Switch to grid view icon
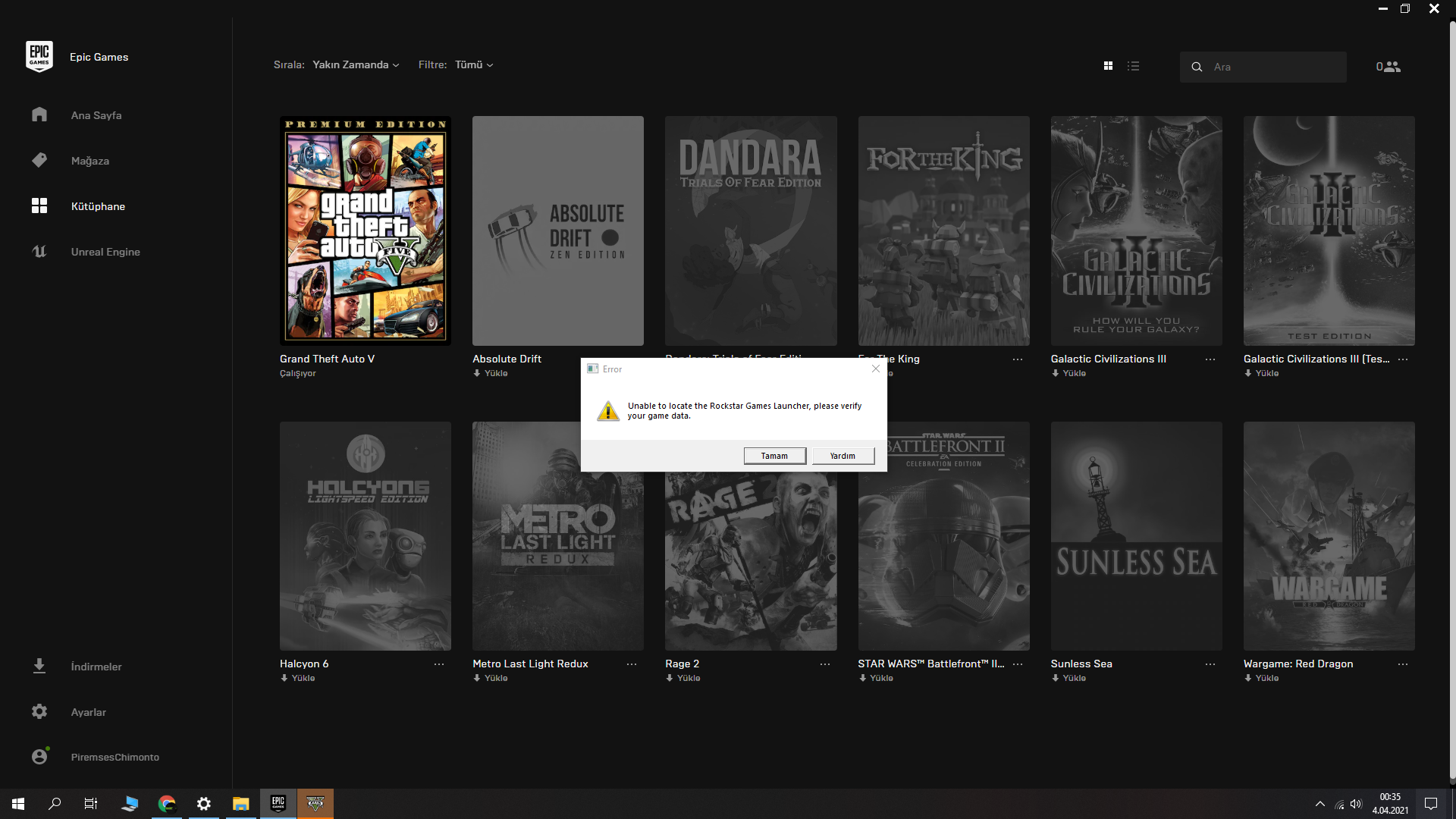 click(x=1108, y=66)
